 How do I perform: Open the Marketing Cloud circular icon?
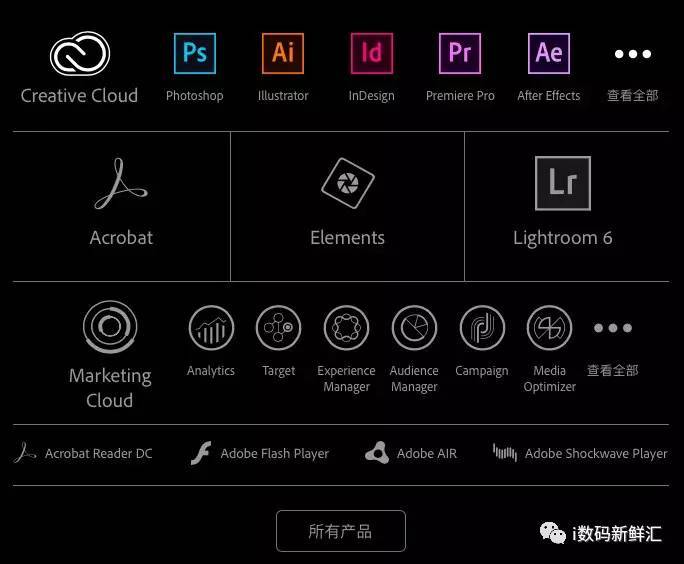point(110,327)
